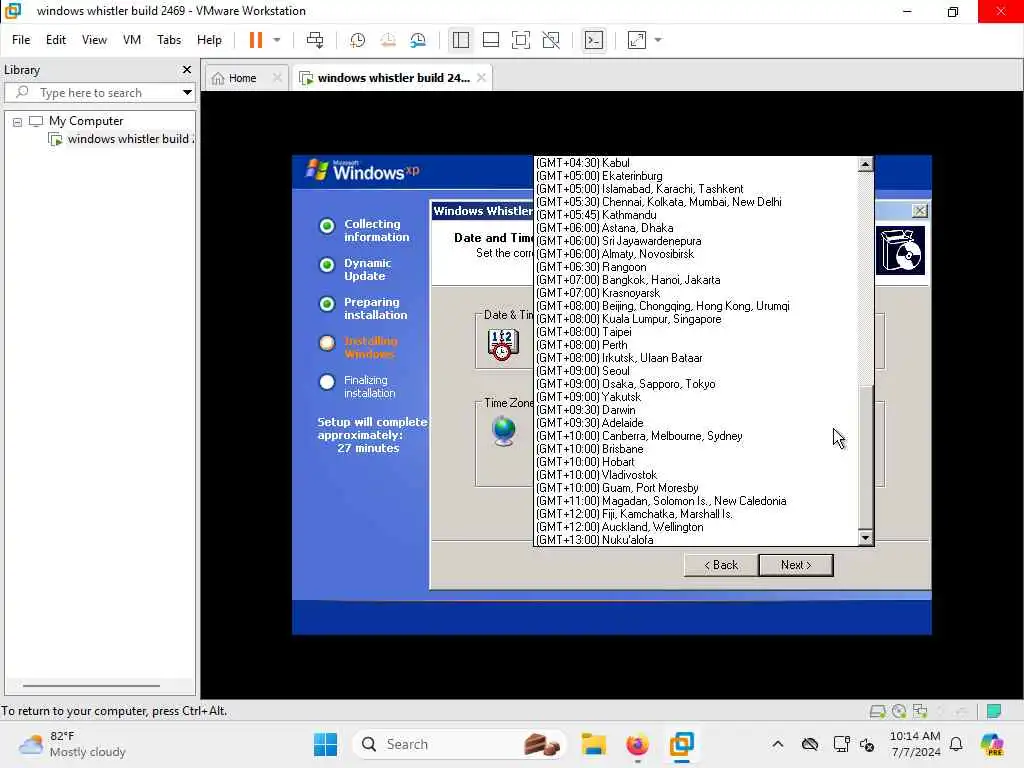Open the snapshot manager
The image size is (1024, 768).
(x=418, y=40)
